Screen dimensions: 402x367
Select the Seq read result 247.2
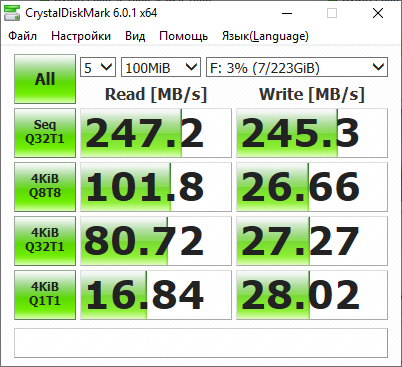click(156, 133)
